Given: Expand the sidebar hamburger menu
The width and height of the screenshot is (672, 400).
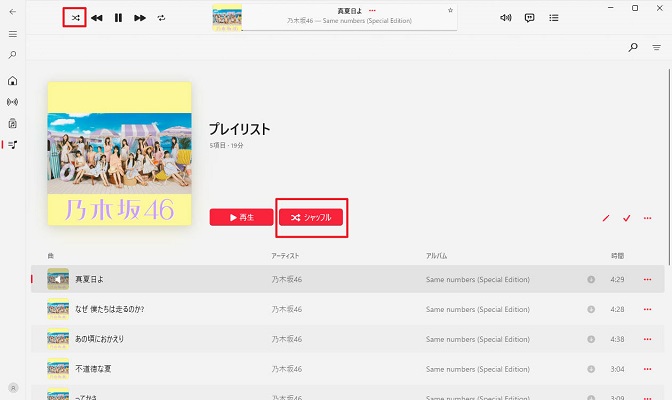Looking at the screenshot, I should (x=13, y=34).
